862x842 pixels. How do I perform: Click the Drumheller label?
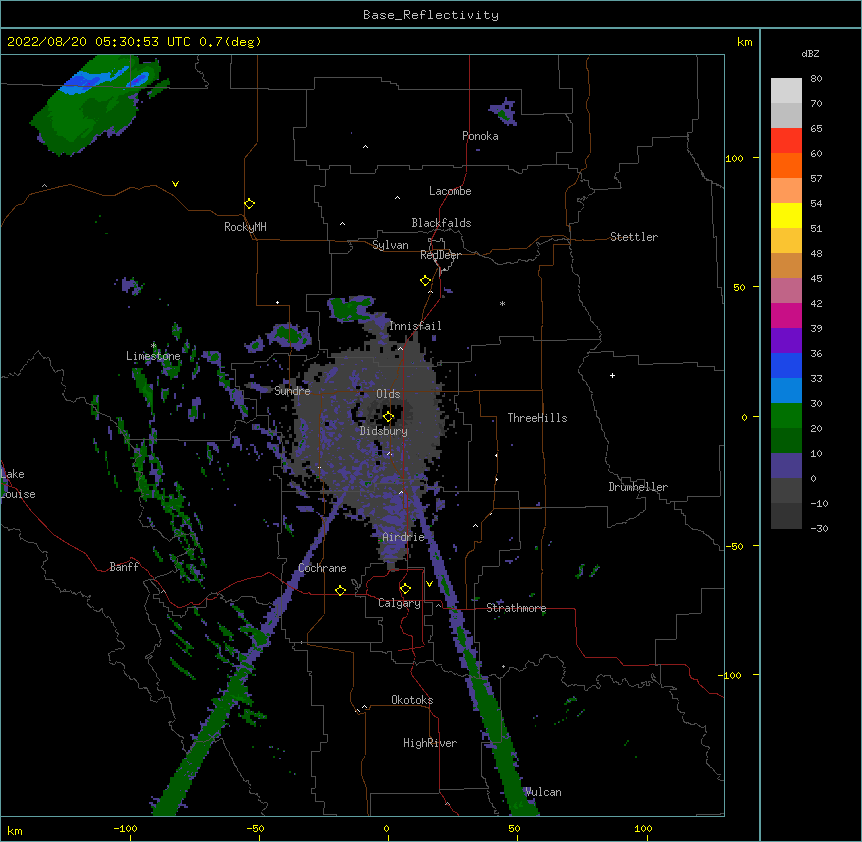(638, 487)
